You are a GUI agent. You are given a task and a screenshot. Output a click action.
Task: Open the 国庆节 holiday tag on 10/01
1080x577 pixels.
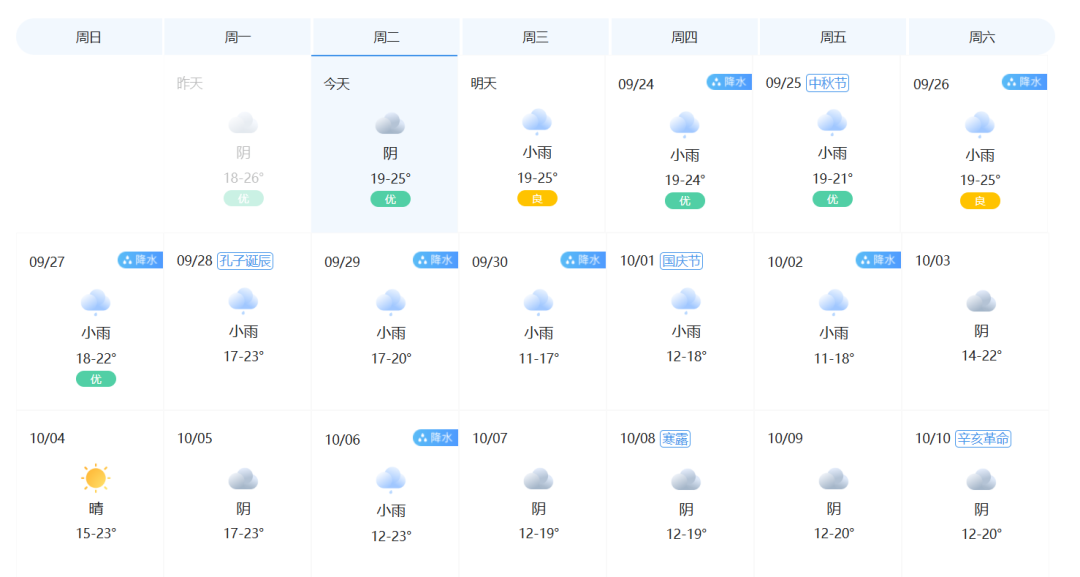[x=681, y=261]
